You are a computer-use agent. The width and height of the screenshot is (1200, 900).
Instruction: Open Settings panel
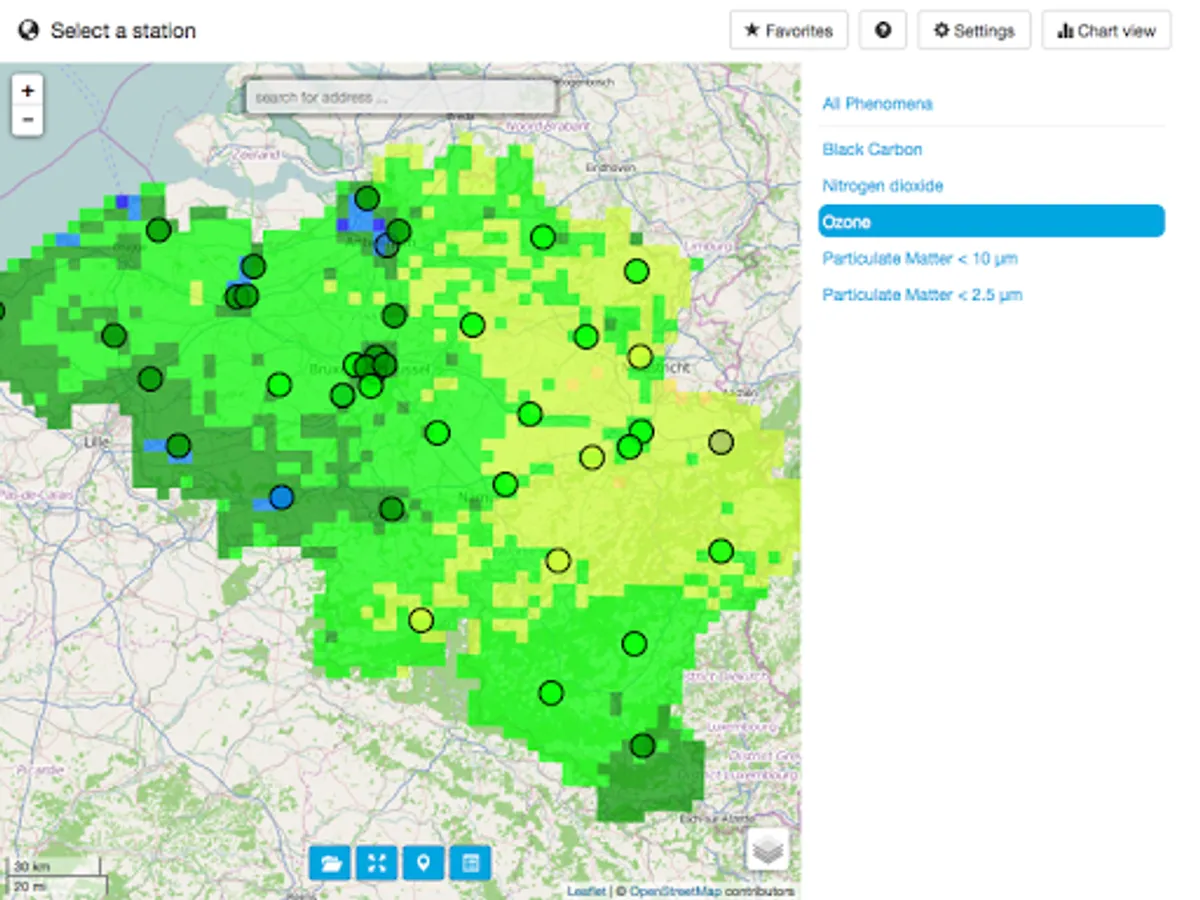tap(974, 31)
